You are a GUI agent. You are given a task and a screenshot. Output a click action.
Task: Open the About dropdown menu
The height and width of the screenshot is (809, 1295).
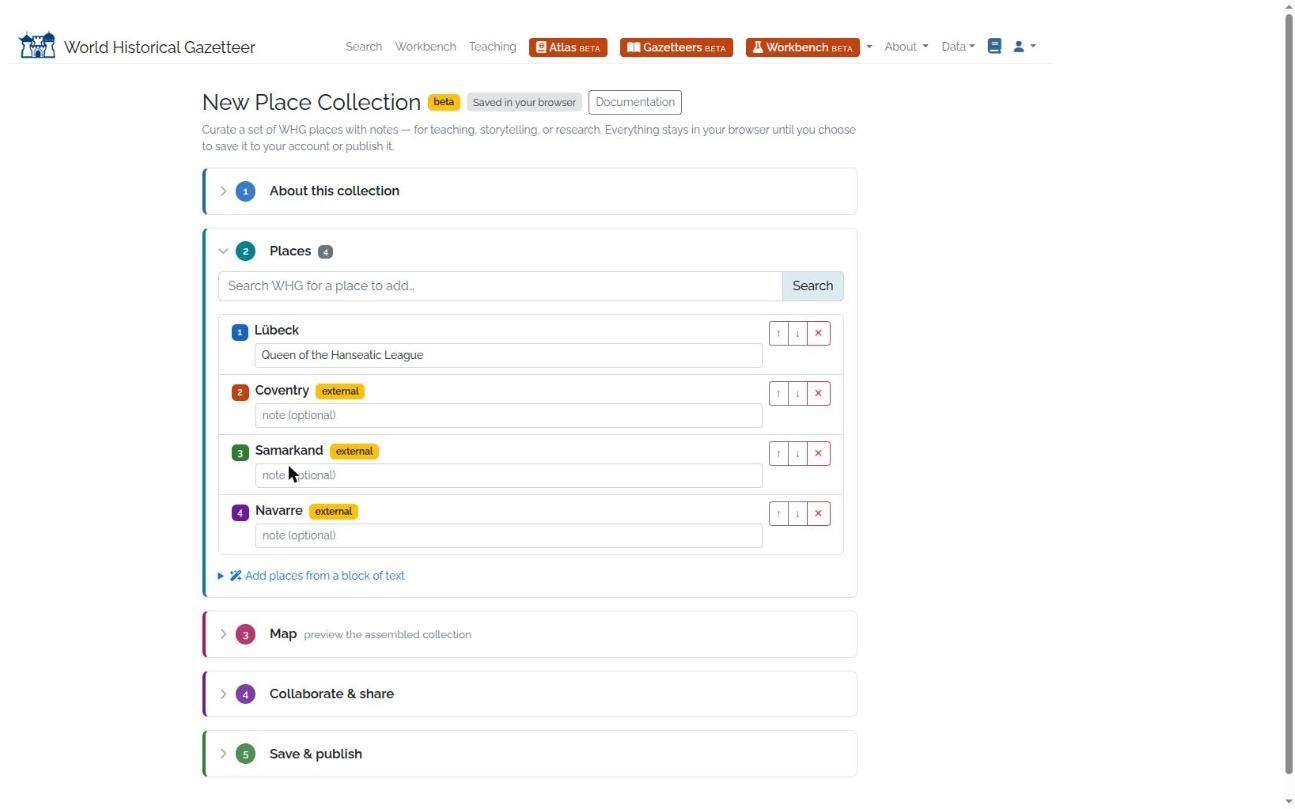click(906, 47)
